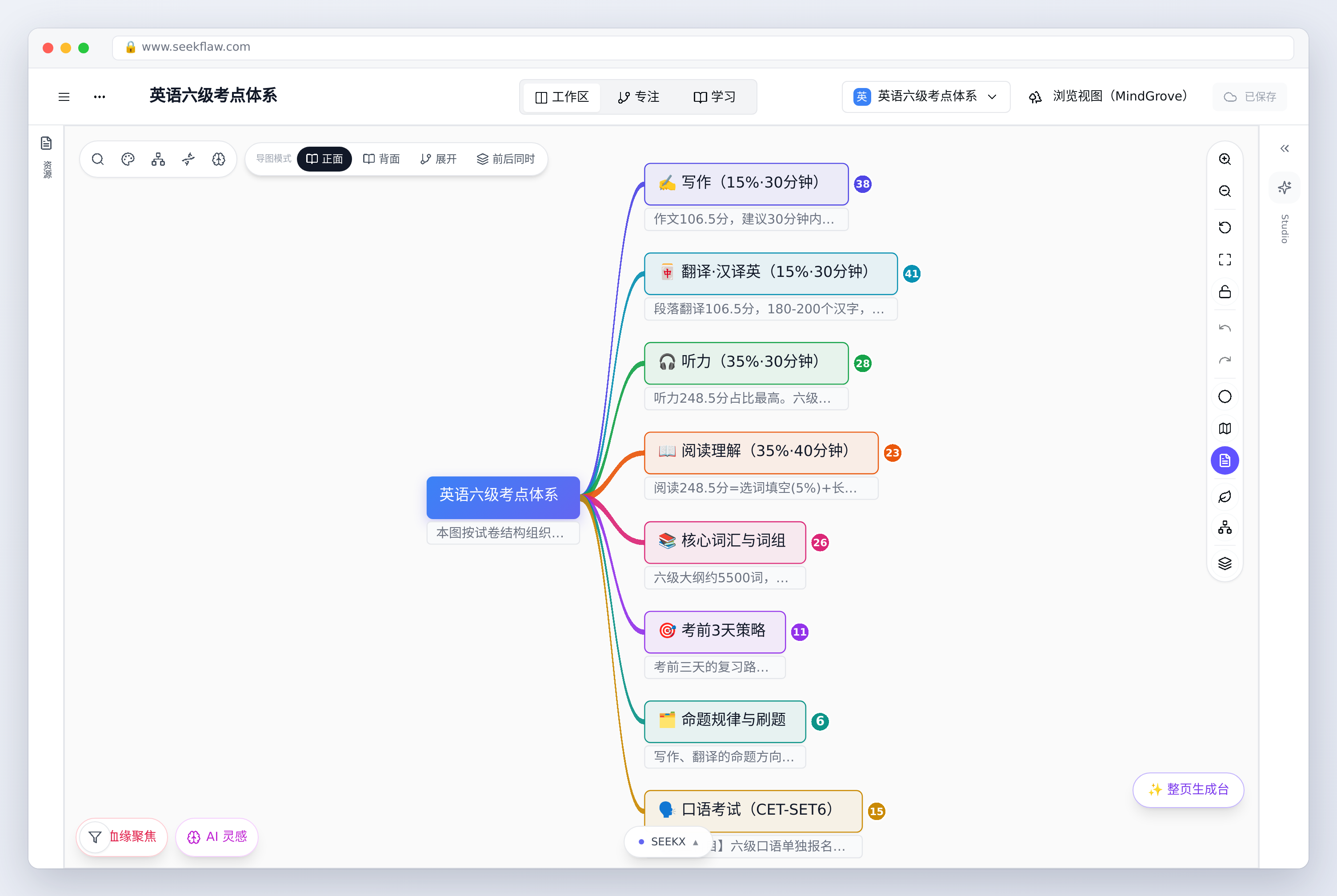Expand 翻译·汉译英 node's 41 badge
Image resolution: width=1337 pixels, height=896 pixels.
pos(911,274)
